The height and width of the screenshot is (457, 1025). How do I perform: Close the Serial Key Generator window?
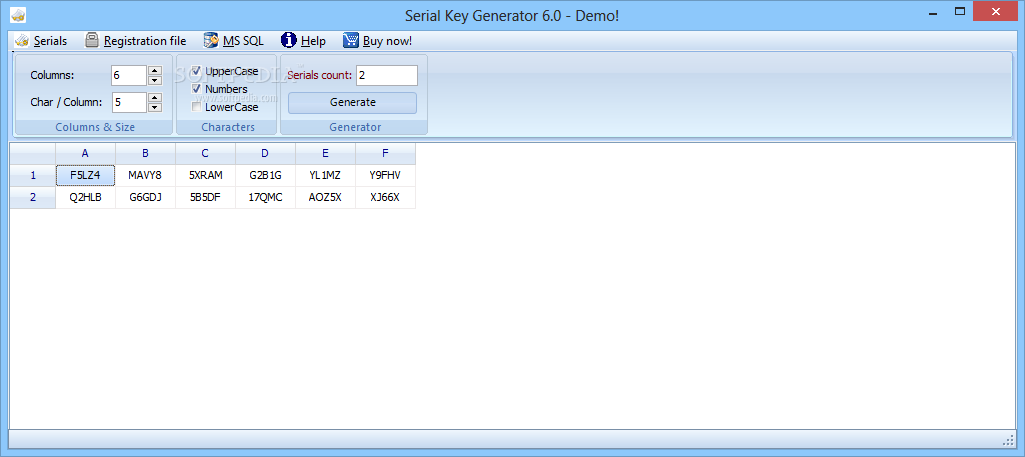996,11
